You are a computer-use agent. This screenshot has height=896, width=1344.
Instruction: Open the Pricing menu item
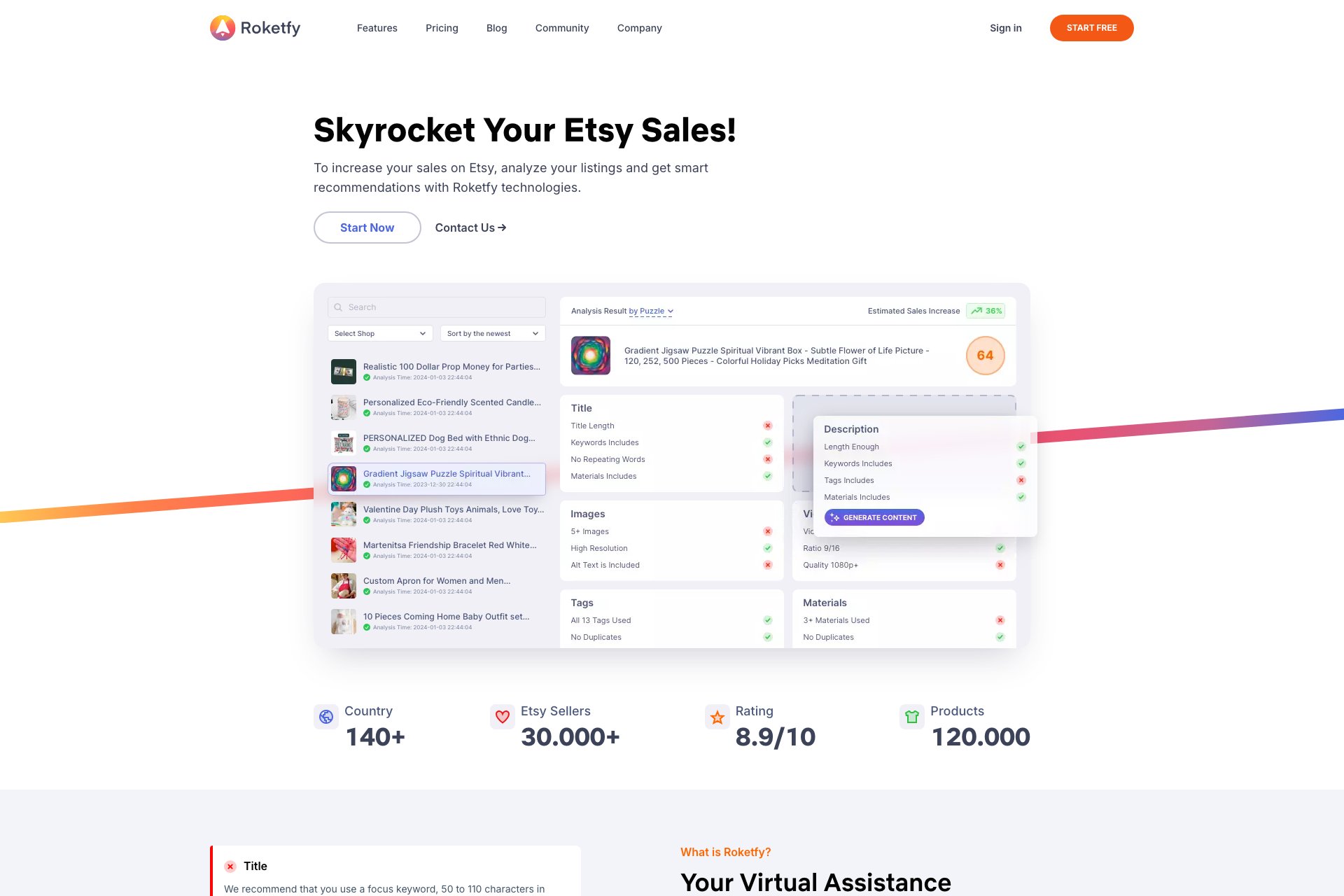click(442, 28)
